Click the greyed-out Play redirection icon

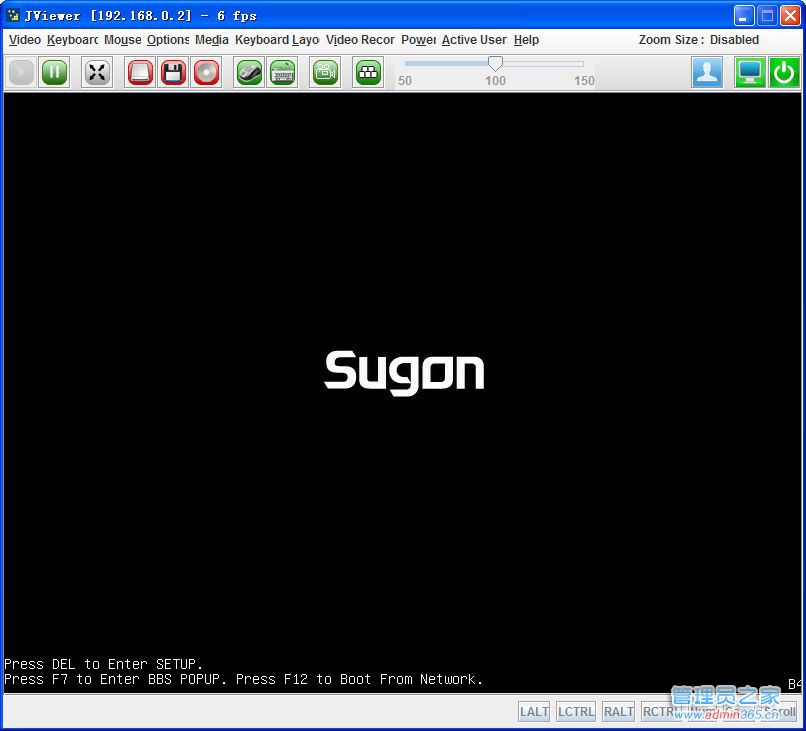click(22, 72)
